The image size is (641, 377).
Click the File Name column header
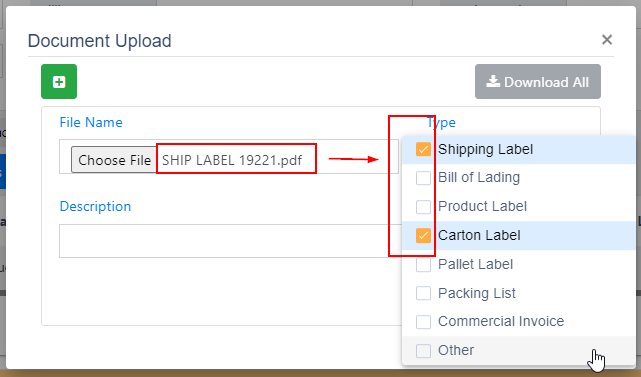pyautogui.click(x=91, y=122)
